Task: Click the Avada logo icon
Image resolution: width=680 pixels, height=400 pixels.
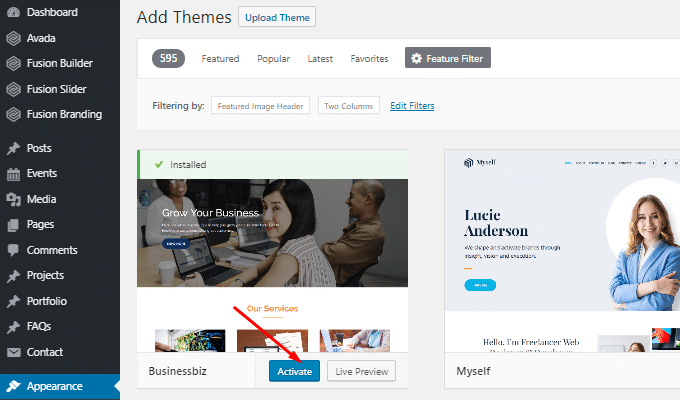Action: tap(13, 38)
